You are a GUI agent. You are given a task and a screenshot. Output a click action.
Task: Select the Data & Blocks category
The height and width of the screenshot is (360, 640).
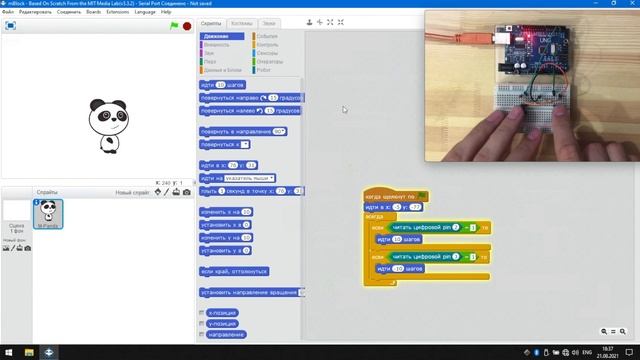coord(222,70)
